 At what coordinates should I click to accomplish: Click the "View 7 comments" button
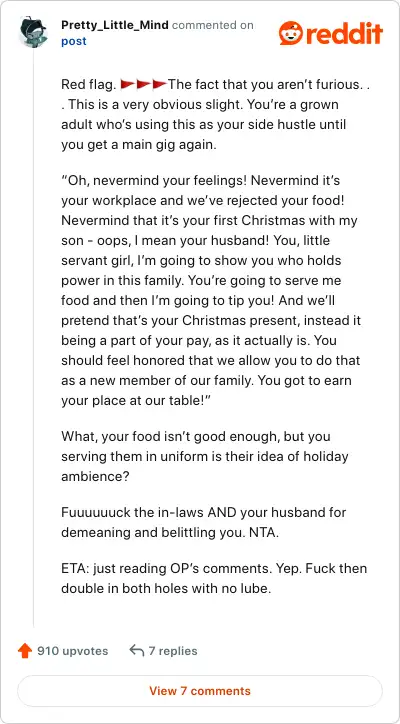pyautogui.click(x=200, y=691)
